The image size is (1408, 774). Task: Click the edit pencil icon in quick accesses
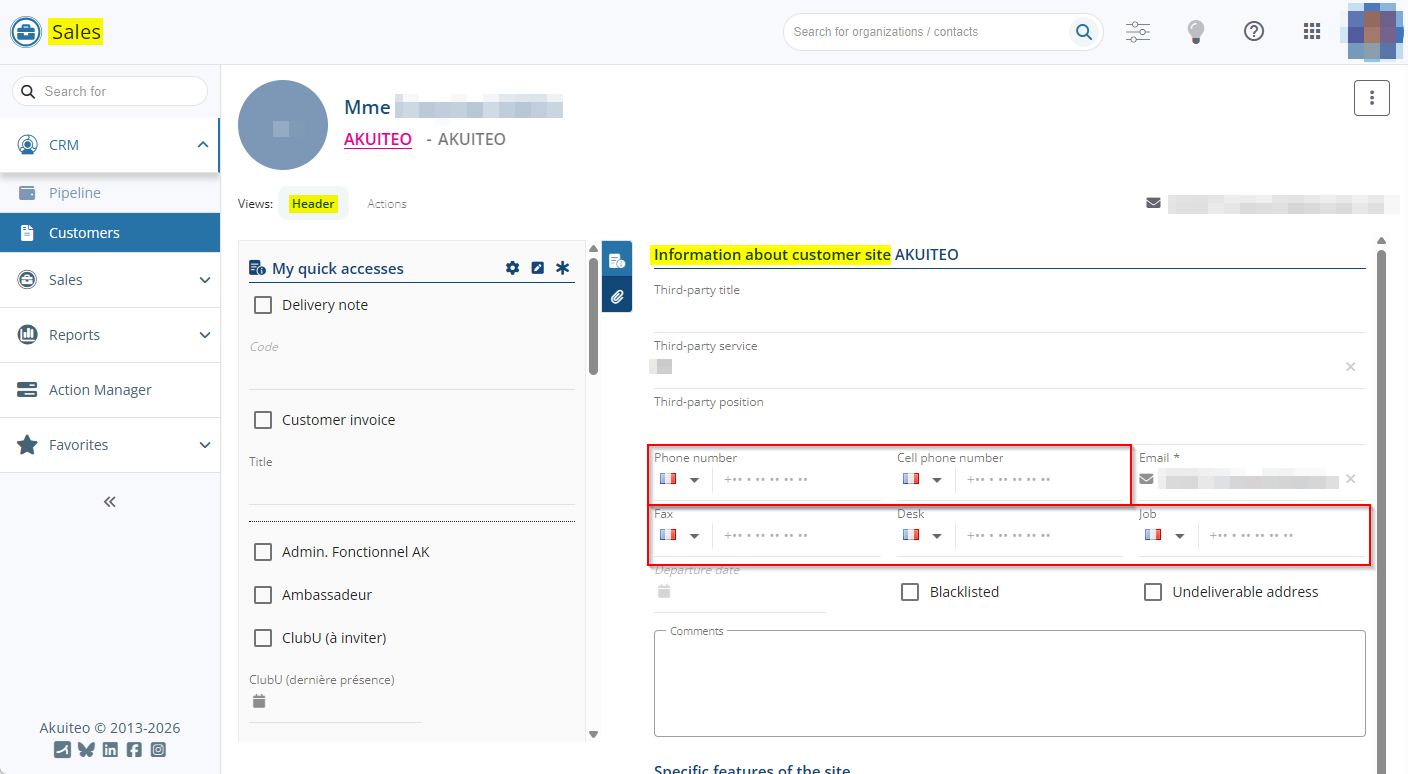(x=537, y=268)
